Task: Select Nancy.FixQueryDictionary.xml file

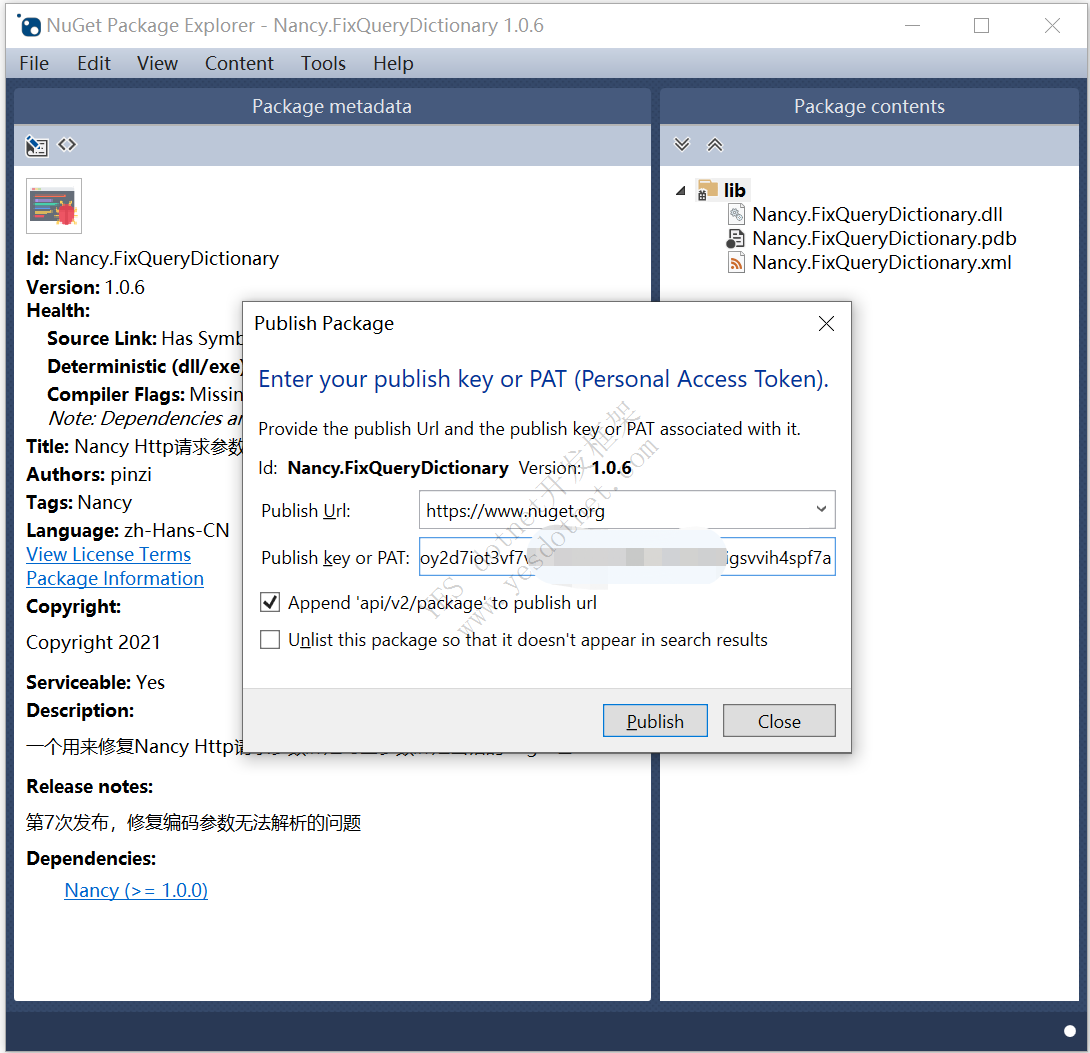Action: pyautogui.click(x=881, y=262)
